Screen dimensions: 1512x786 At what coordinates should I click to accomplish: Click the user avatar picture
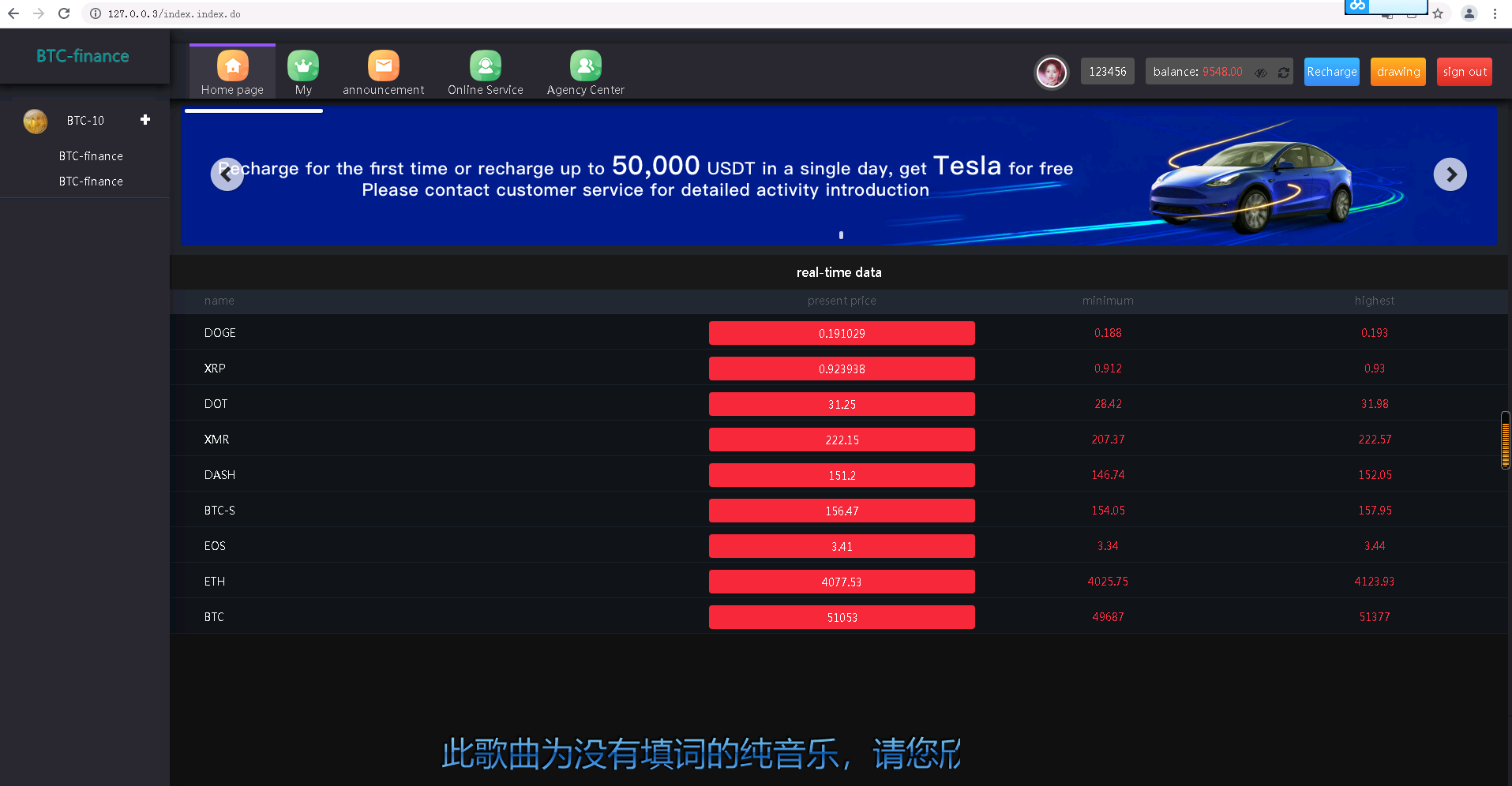coord(1051,73)
